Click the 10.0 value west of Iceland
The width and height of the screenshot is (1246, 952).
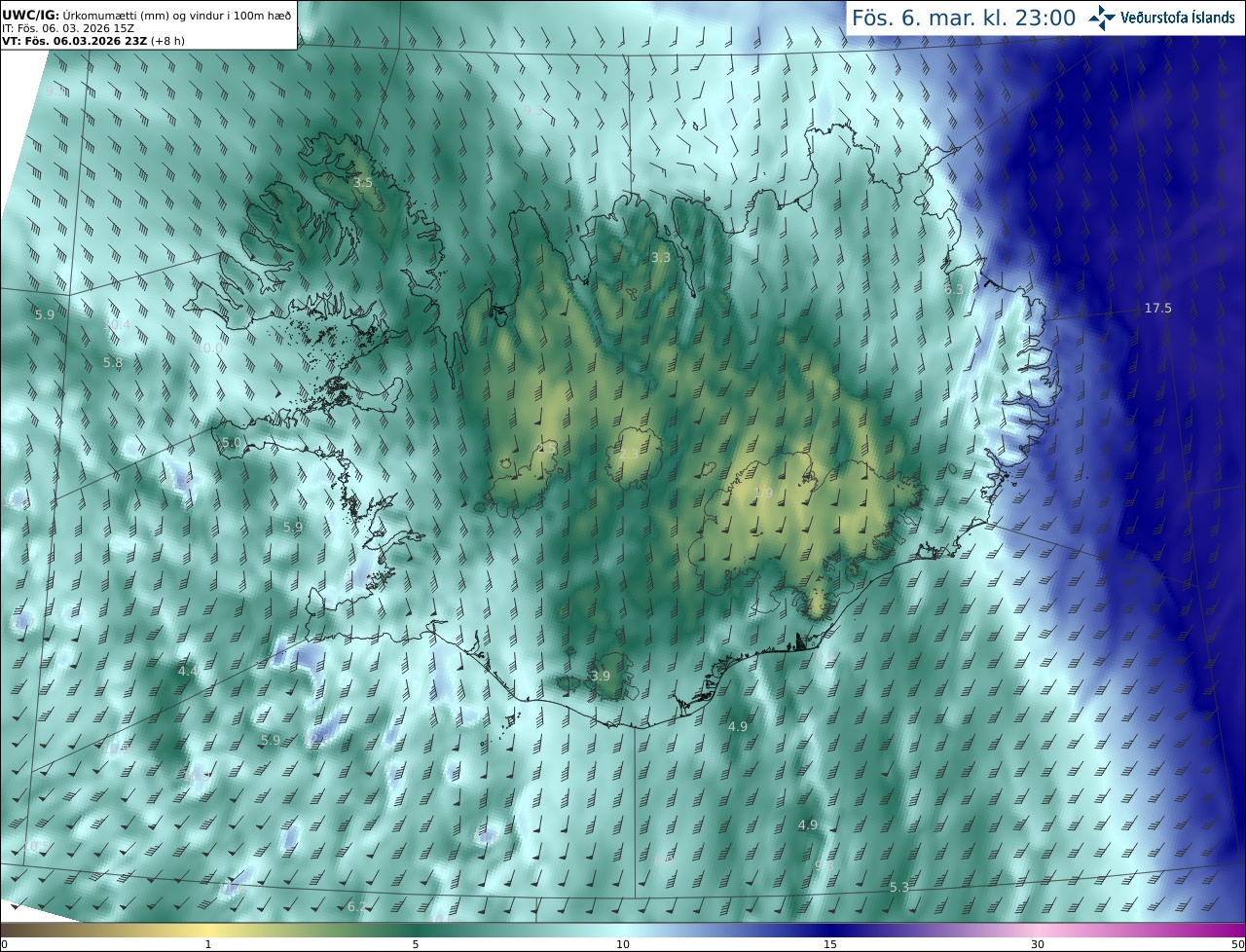click(210, 348)
